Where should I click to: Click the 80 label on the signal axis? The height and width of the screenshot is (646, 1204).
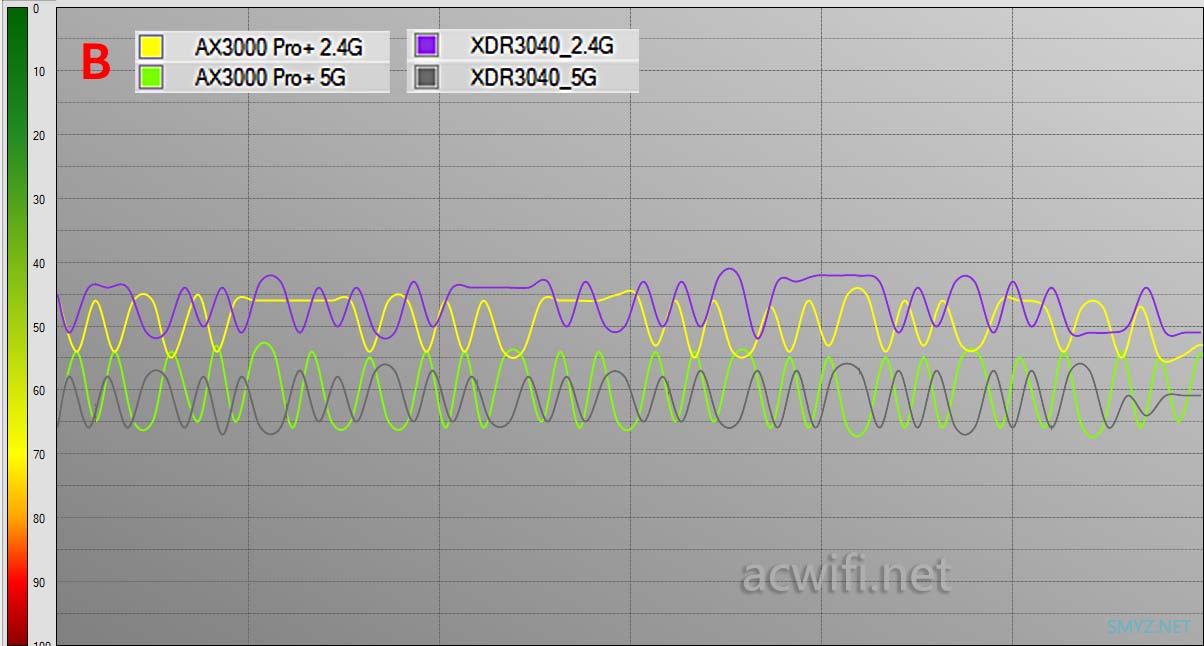(38, 518)
